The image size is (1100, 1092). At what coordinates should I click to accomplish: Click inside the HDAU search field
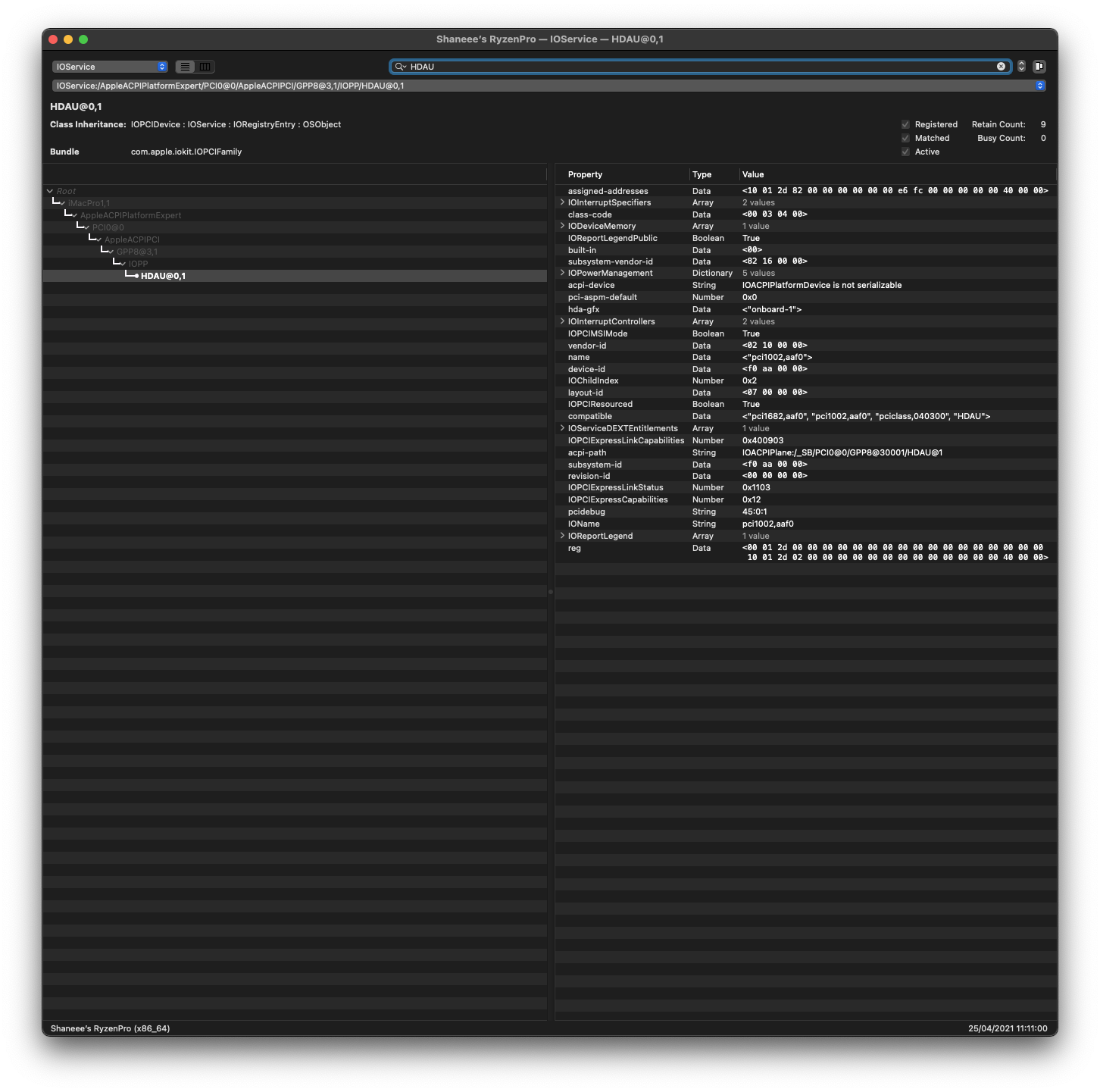[682, 67]
